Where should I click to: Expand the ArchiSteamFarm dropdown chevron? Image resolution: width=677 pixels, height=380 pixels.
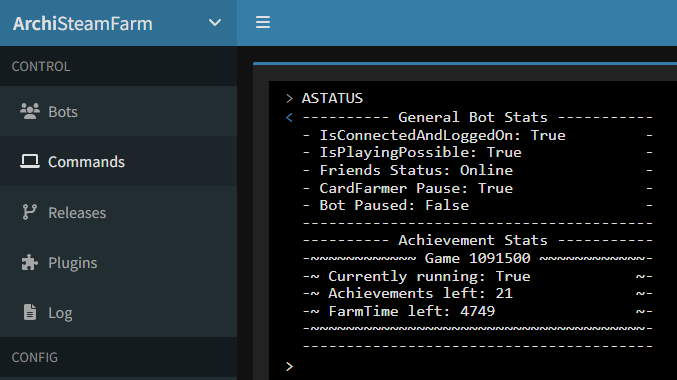point(215,22)
